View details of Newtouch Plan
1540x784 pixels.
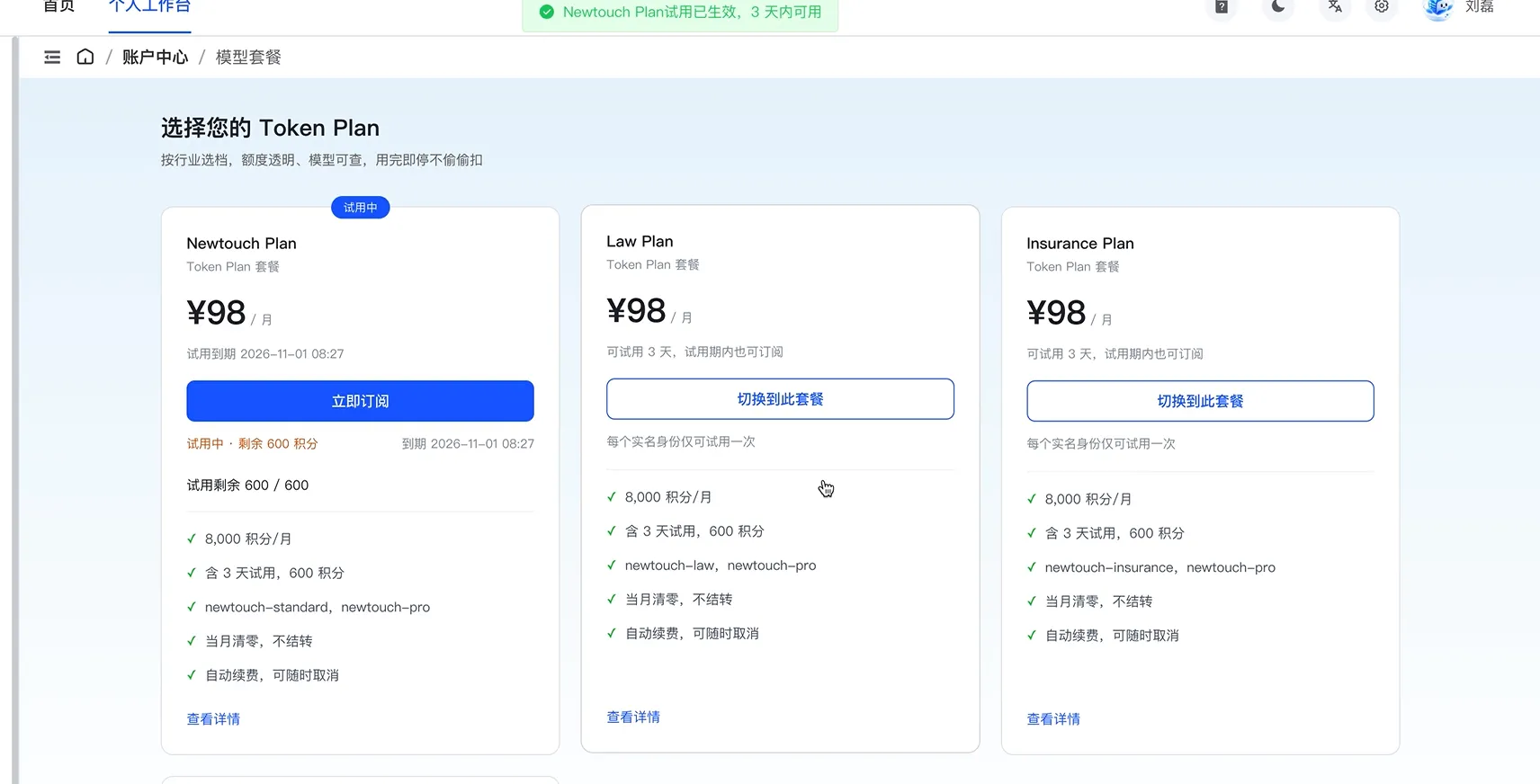click(x=213, y=719)
